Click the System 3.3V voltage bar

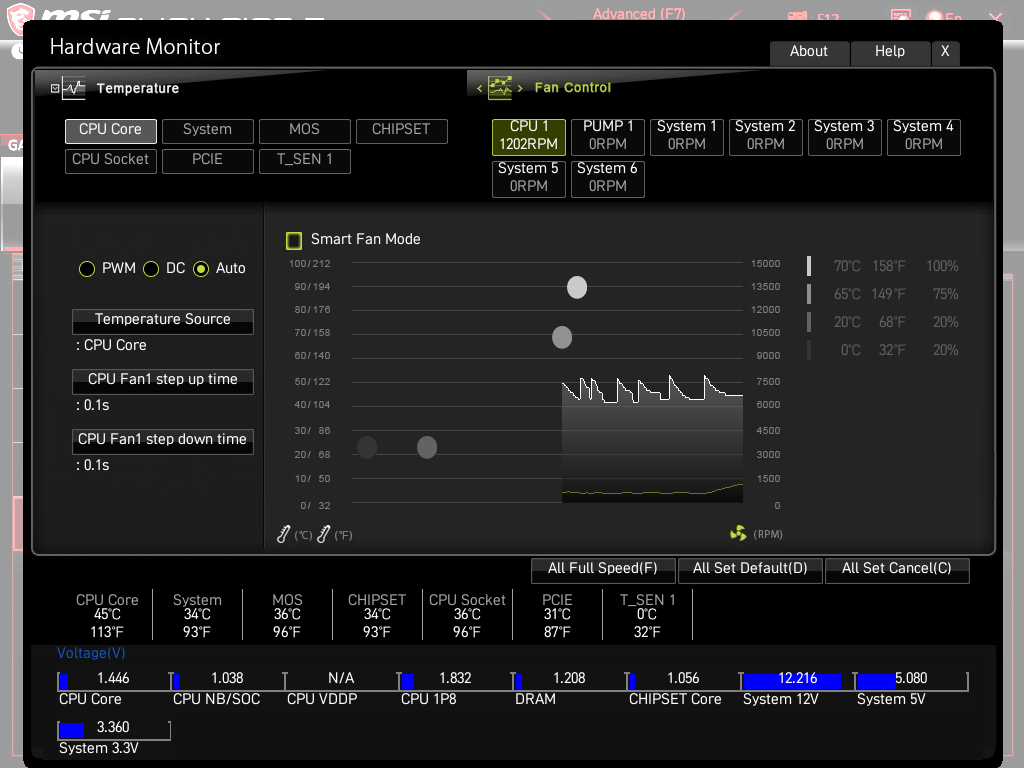tap(114, 729)
